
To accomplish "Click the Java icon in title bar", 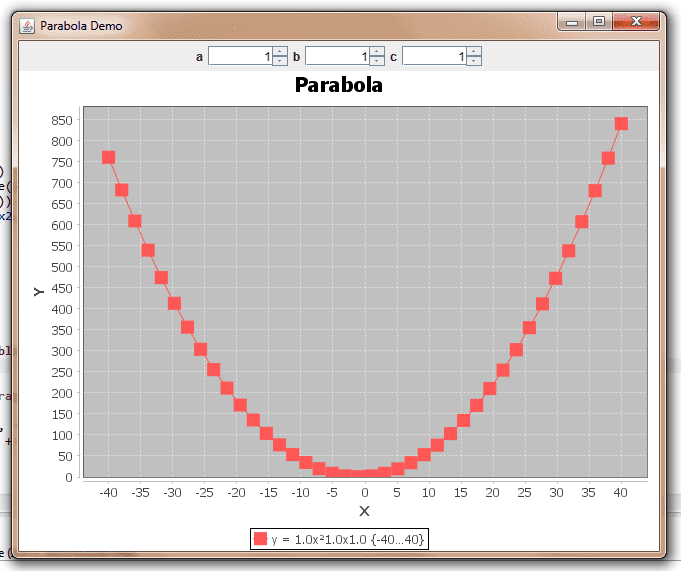I will (27, 25).
